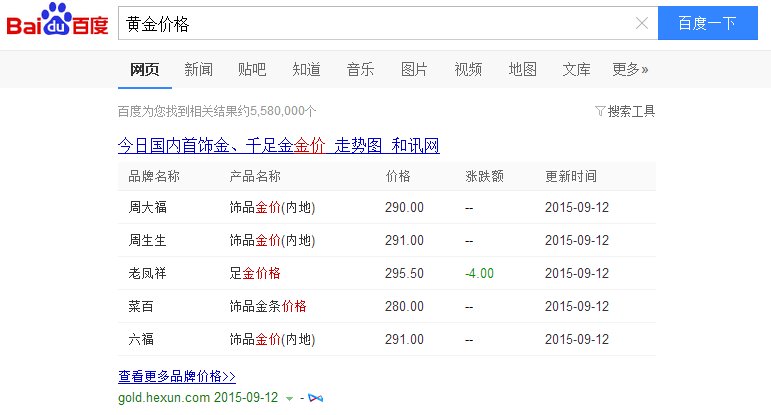The height and width of the screenshot is (415, 771).
Task: Click the 290.00 price value
Action: [x=404, y=208]
